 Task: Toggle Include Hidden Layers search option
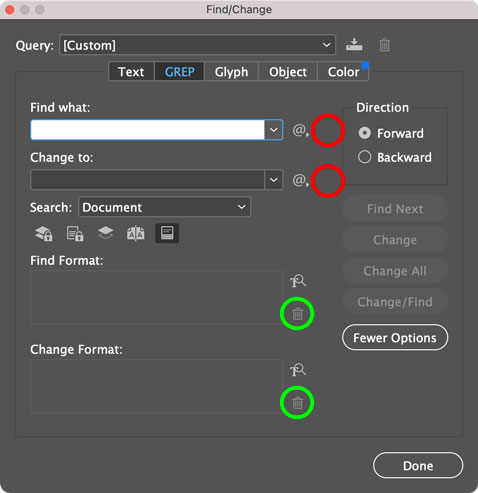click(x=105, y=233)
